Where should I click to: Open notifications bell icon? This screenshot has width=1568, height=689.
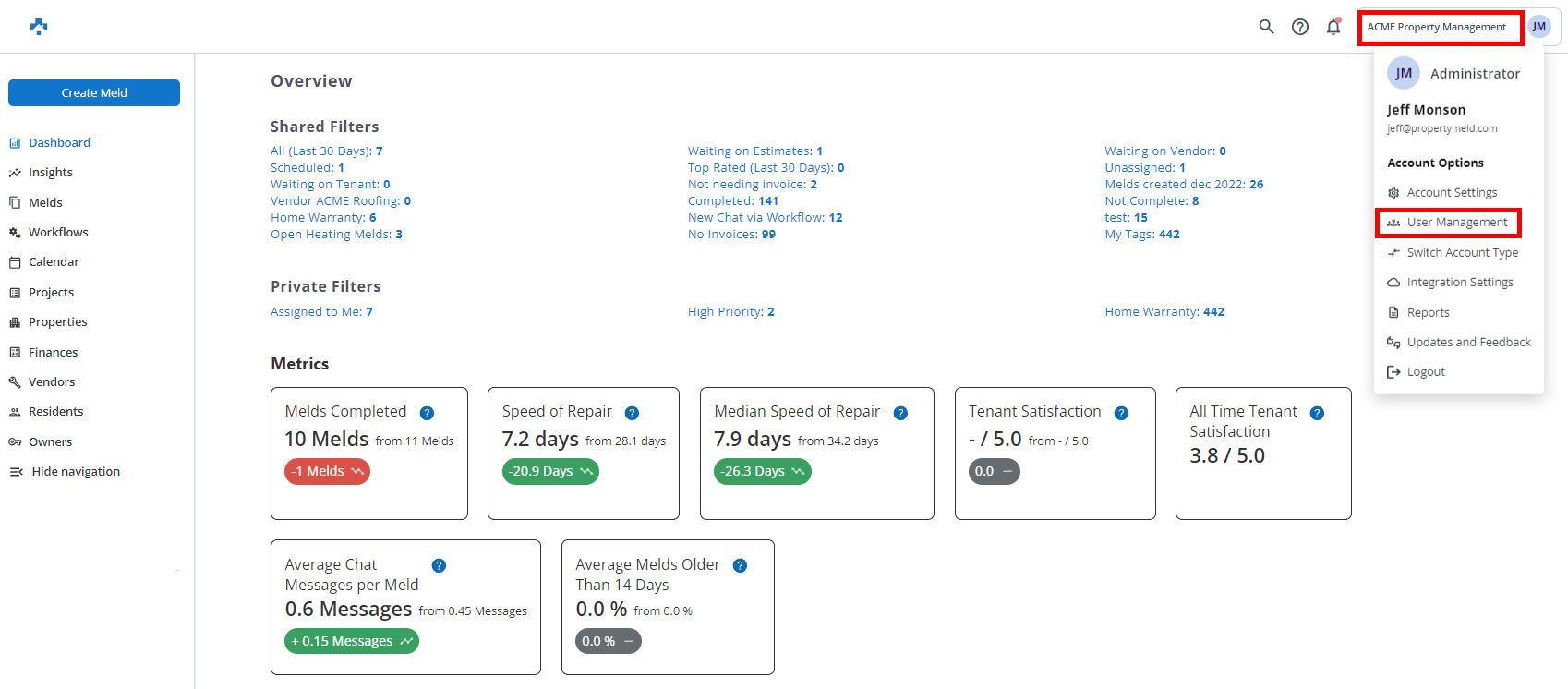click(1333, 27)
